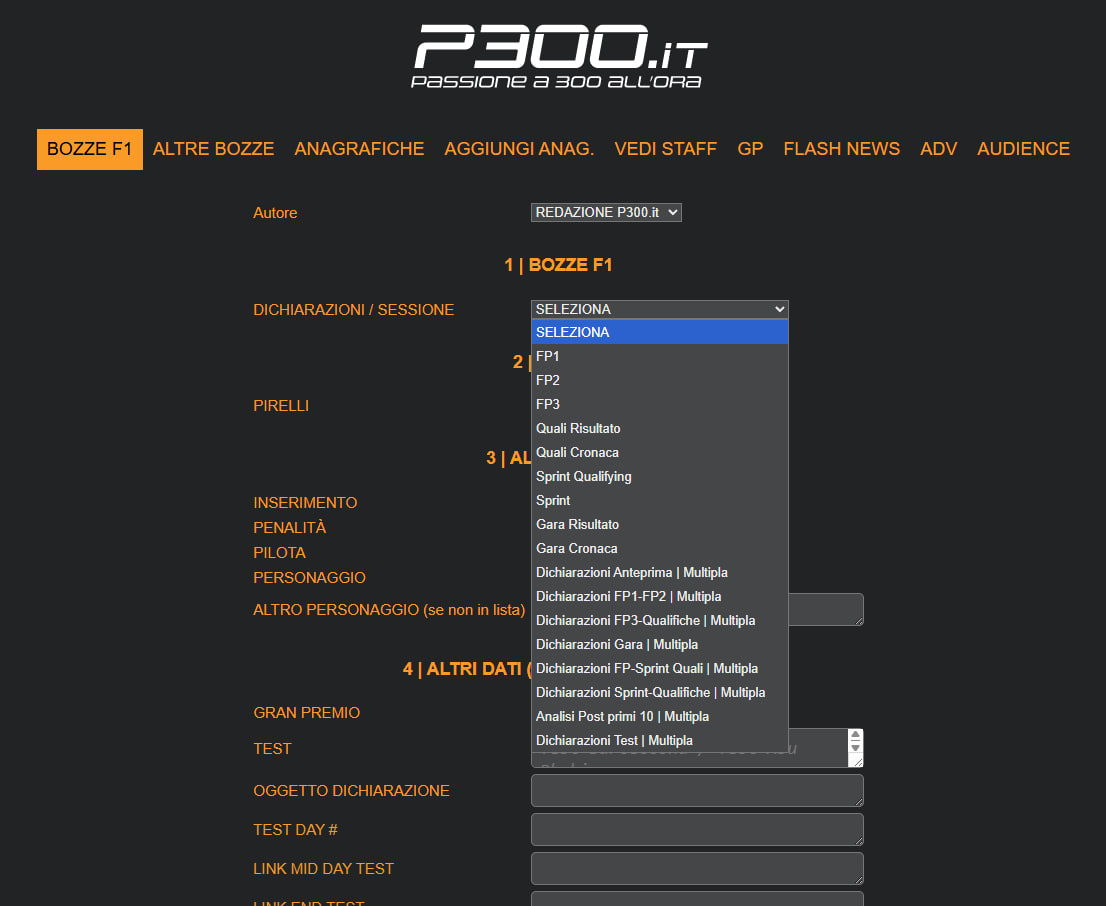
Task: Open the VEDI STAFF page
Action: [665, 149]
